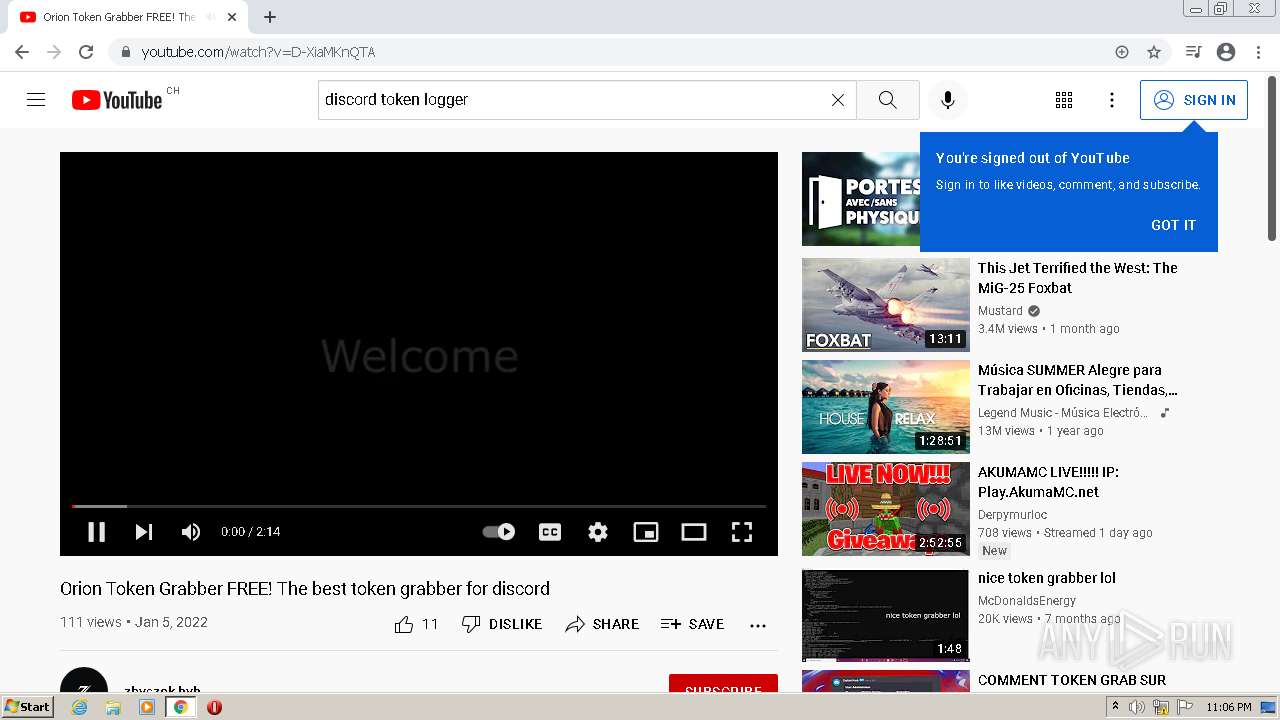Show hidden tray icons arrow
Screen dimensions: 1280x720
[x=1116, y=707]
